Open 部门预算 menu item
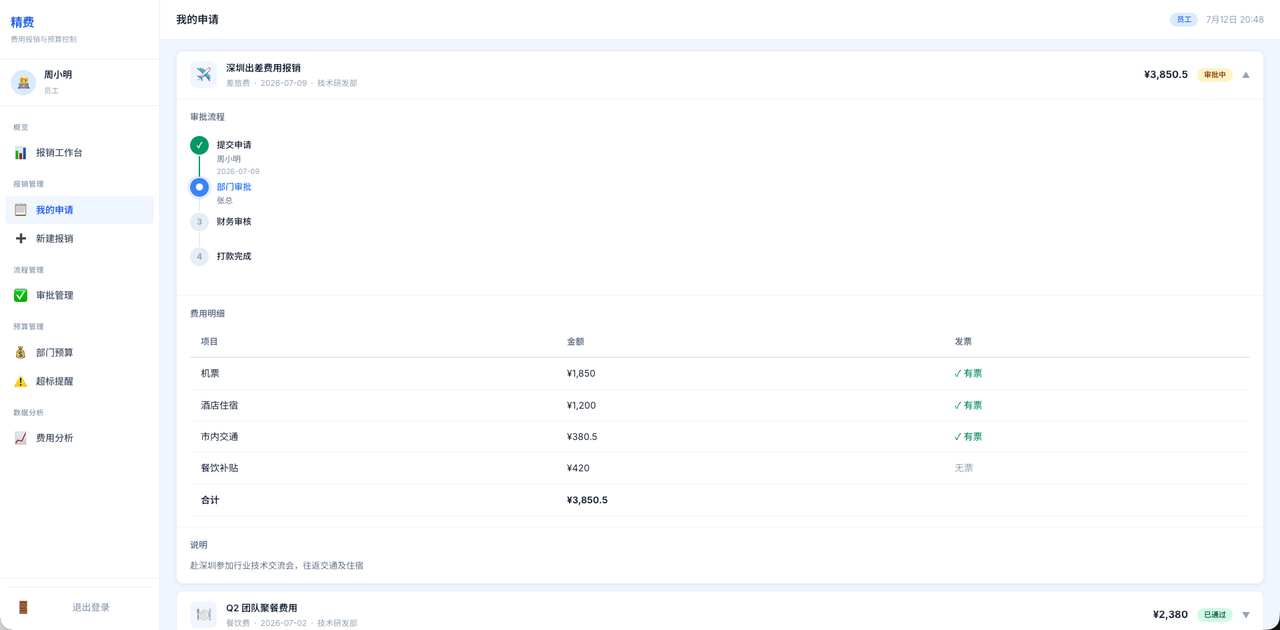Screen dimensions: 1280x630 click(80, 353)
